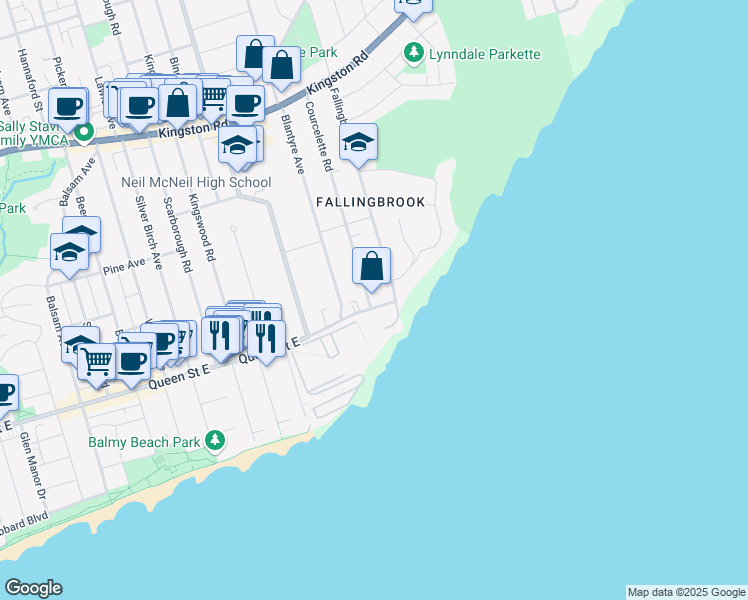Screen dimensions: 748x600
Task: Open the front graduation cap marker near Pine Ave
Action: (69, 255)
